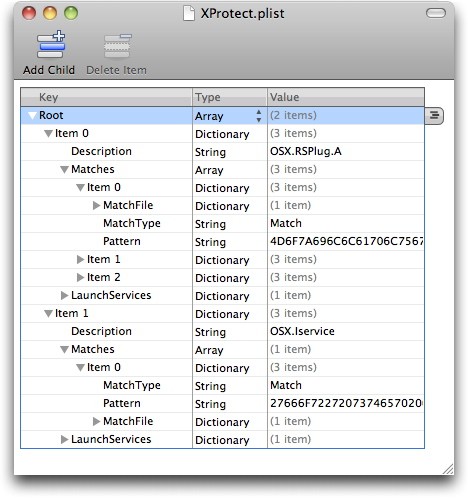This screenshot has width=468, height=498.
Task: Click the row options button beside Root row
Action: 434,116
